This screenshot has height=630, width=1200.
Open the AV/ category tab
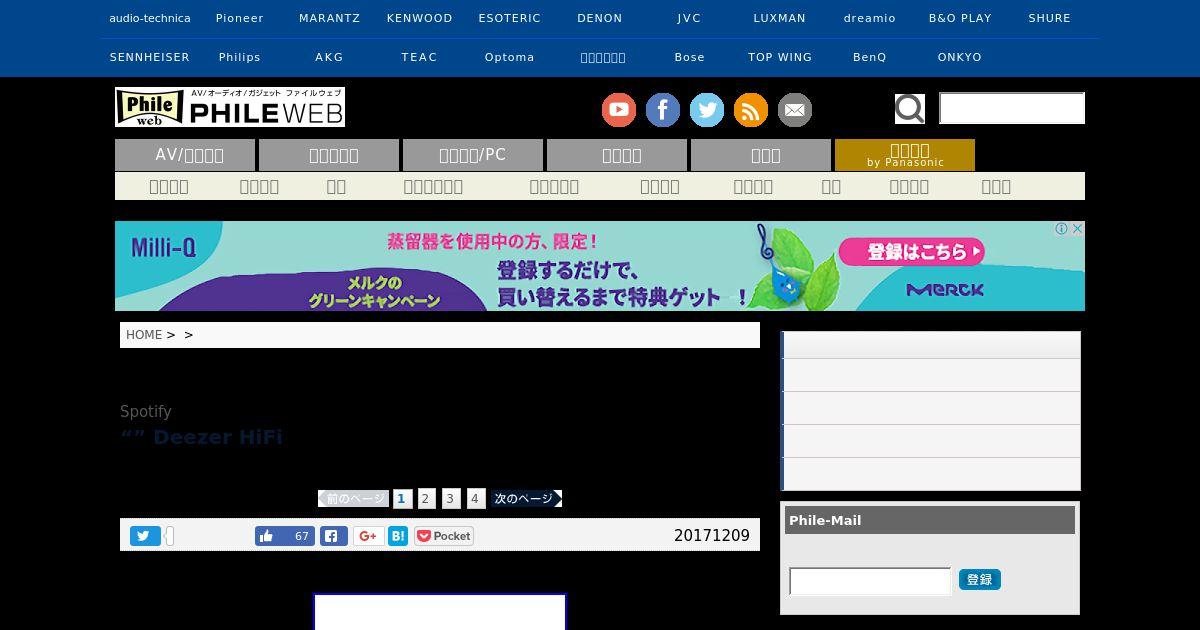click(185, 155)
